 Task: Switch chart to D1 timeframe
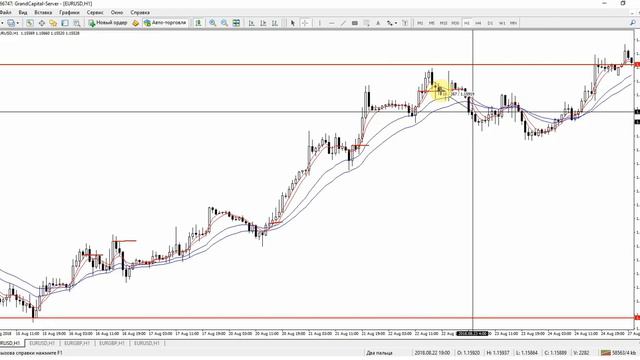pos(490,23)
